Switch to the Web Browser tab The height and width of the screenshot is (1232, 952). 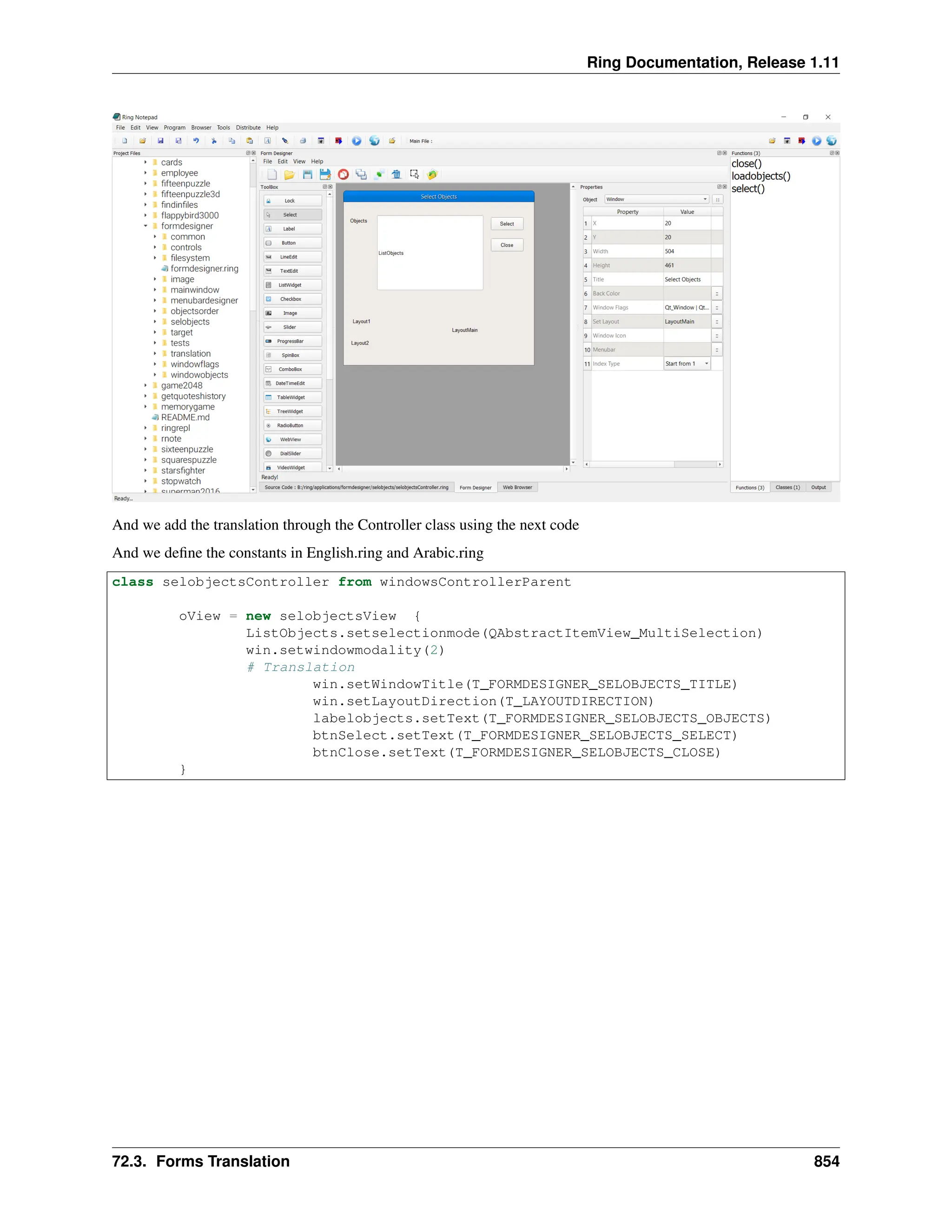[x=517, y=487]
